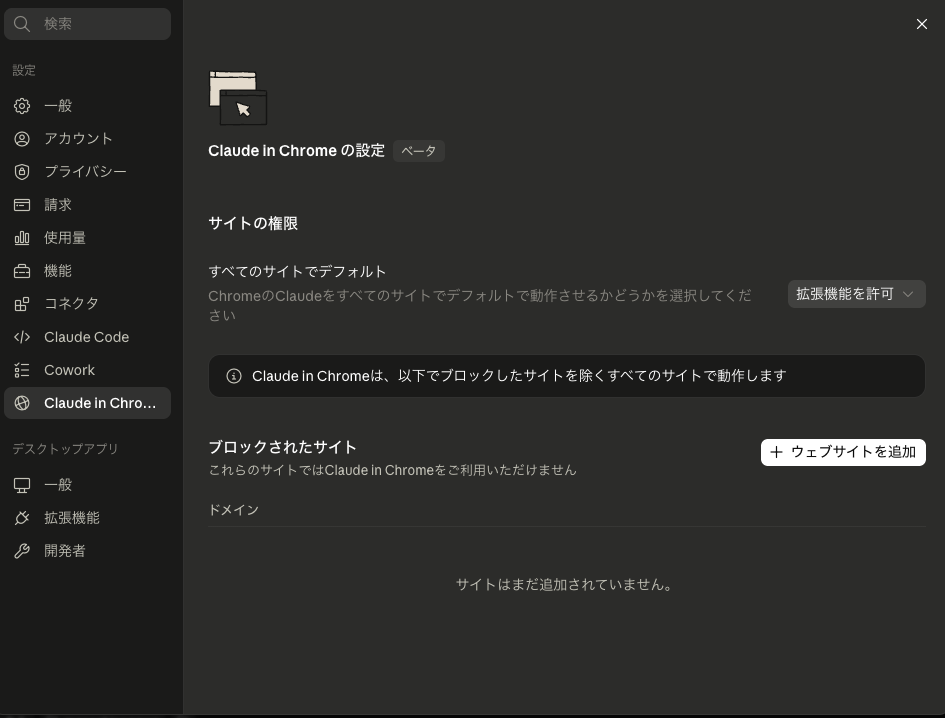
Task: Click the Claude in Chrome browser window illustration
Action: [x=238, y=98]
